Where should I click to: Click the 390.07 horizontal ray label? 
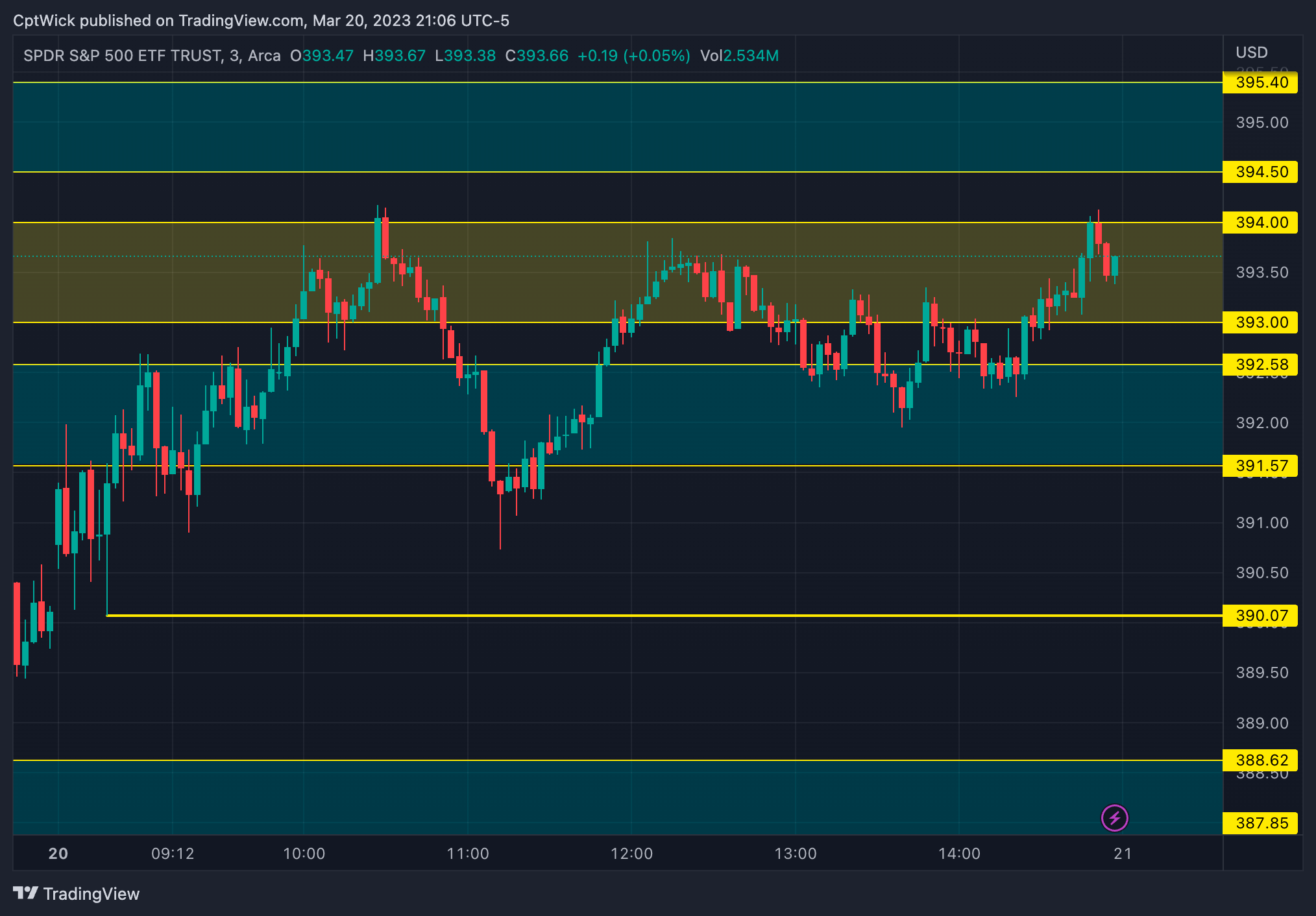click(x=1260, y=616)
